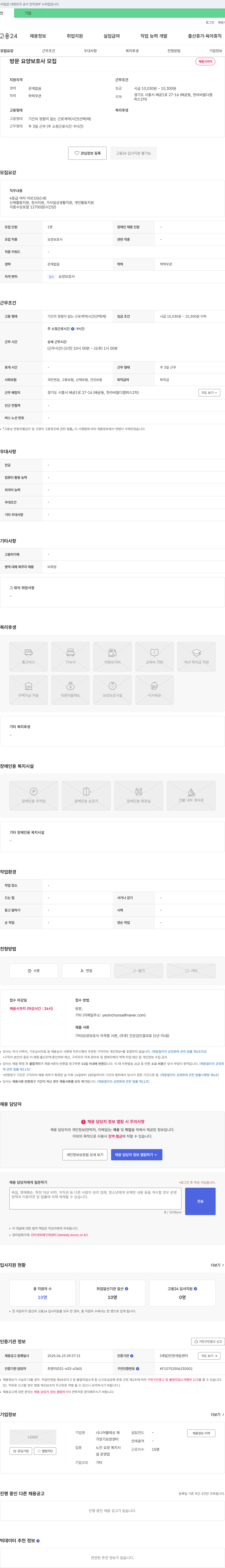Jump to the 전형방법 section tab
The height and width of the screenshot is (1568, 225).
coord(174,51)
